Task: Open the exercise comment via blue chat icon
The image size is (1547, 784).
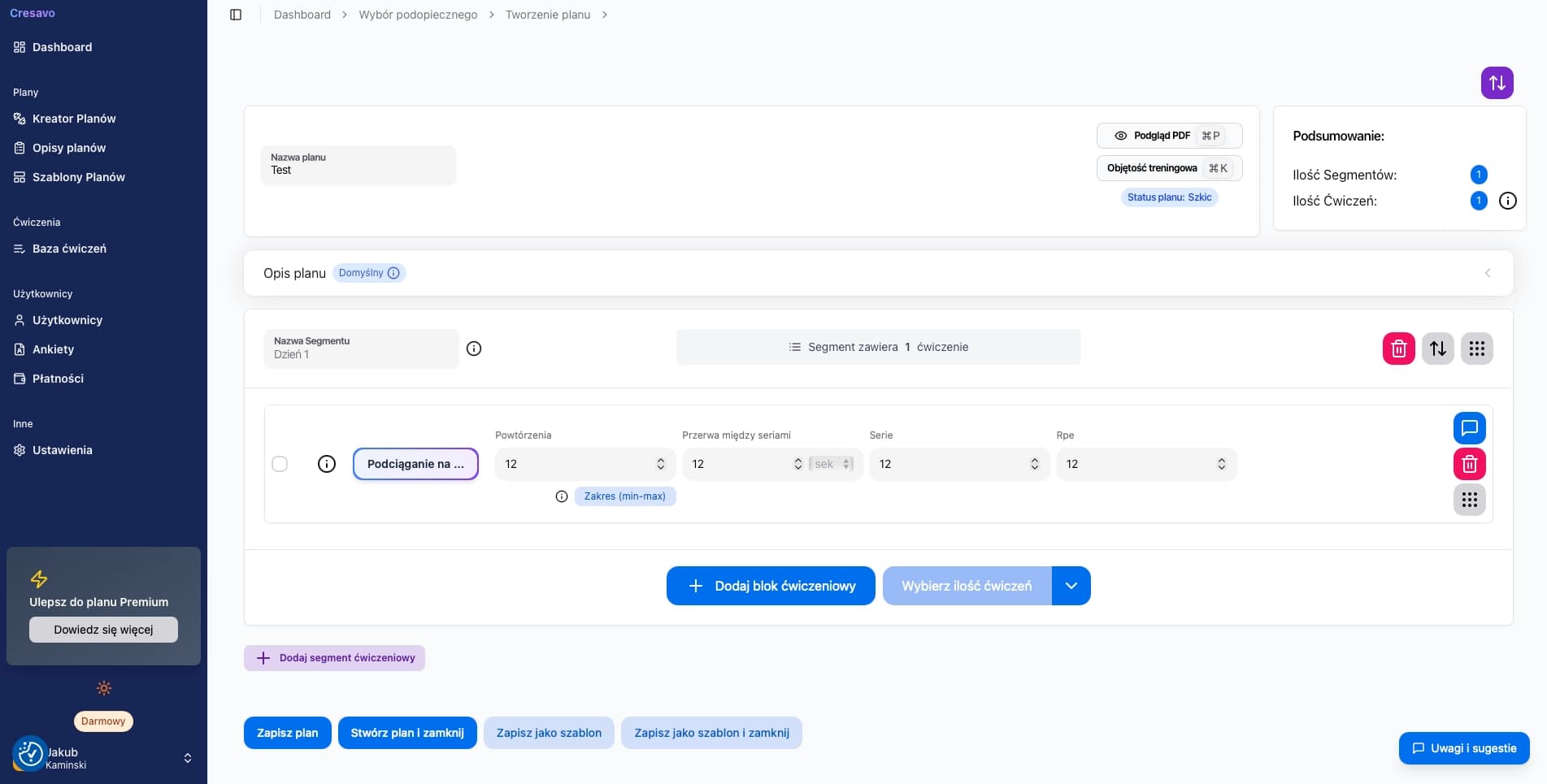Action: 1469,428
